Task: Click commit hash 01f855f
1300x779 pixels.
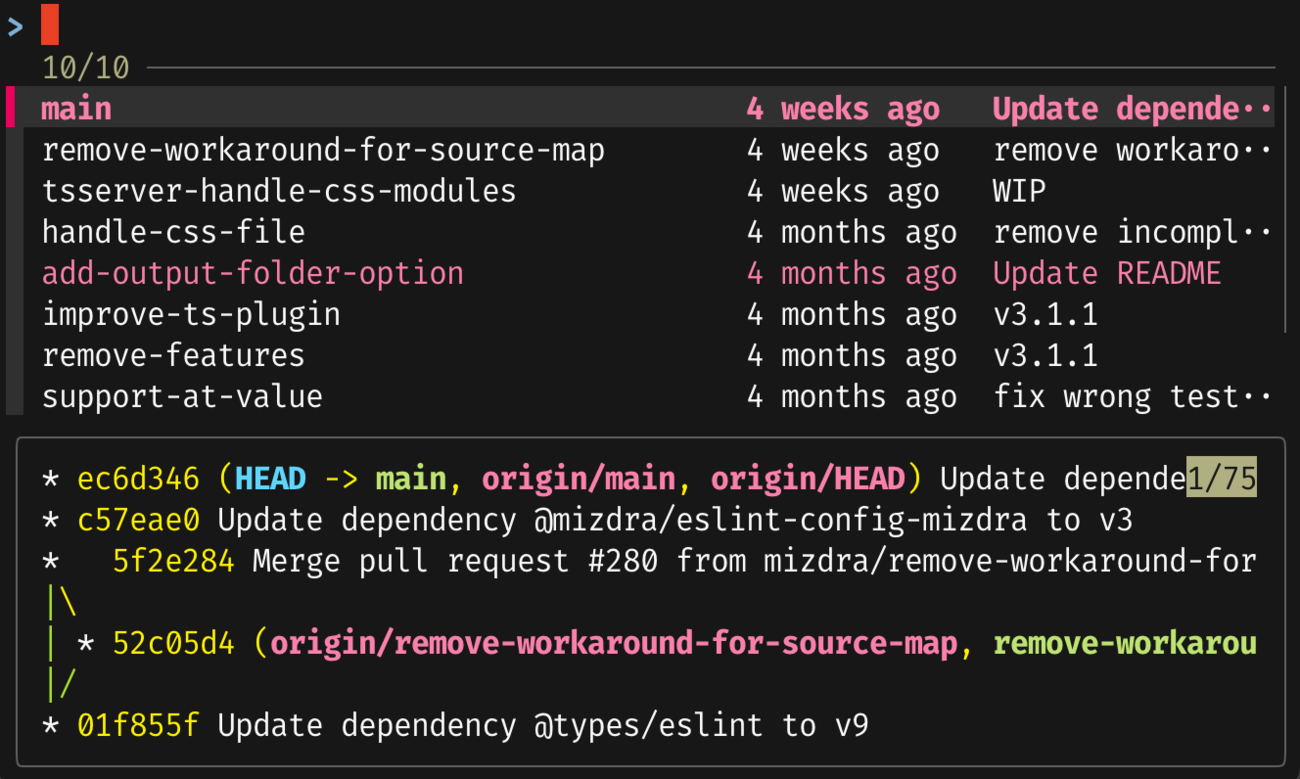Action: click(138, 725)
